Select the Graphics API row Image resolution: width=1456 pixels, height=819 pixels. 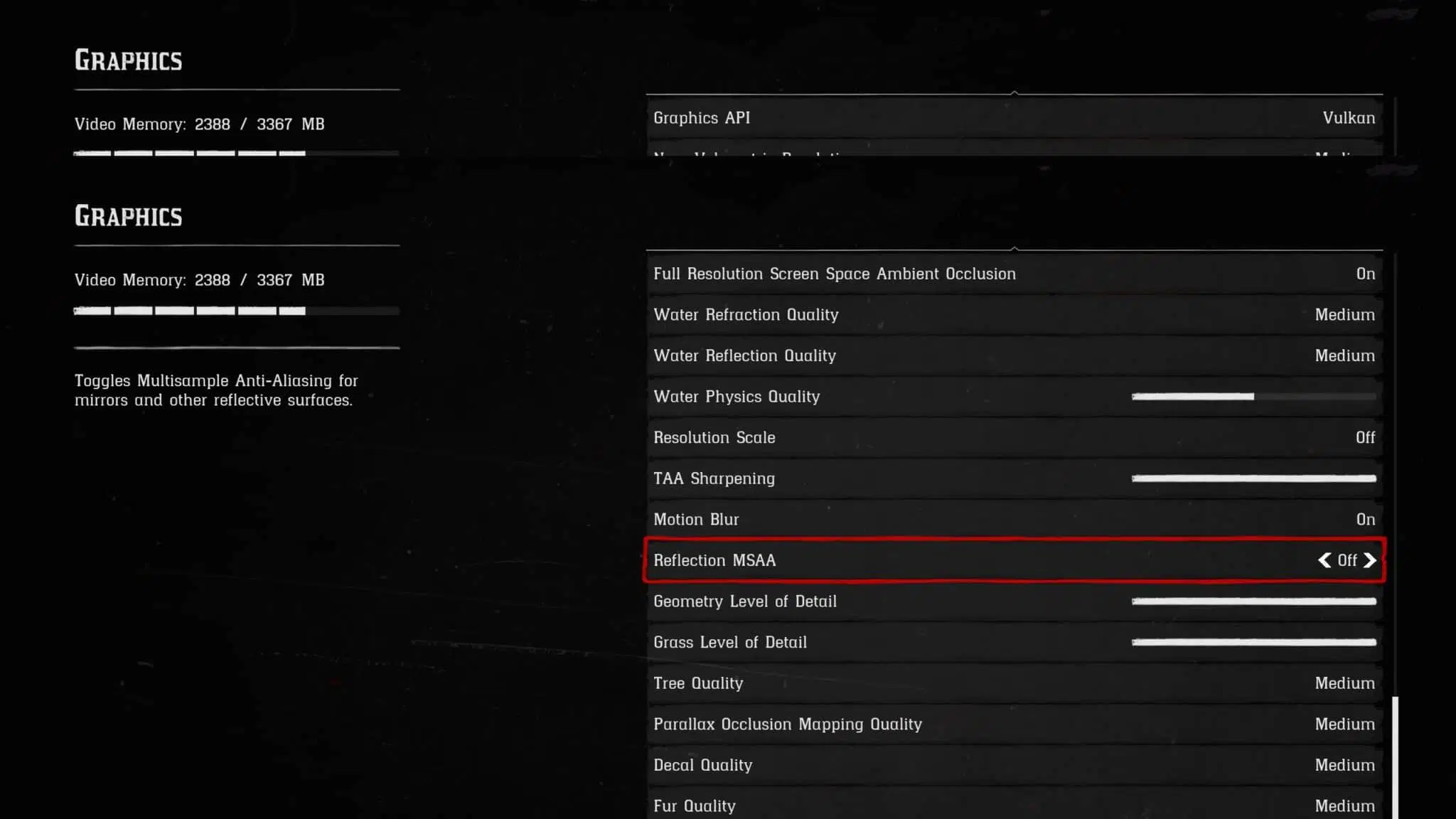coord(1015,118)
